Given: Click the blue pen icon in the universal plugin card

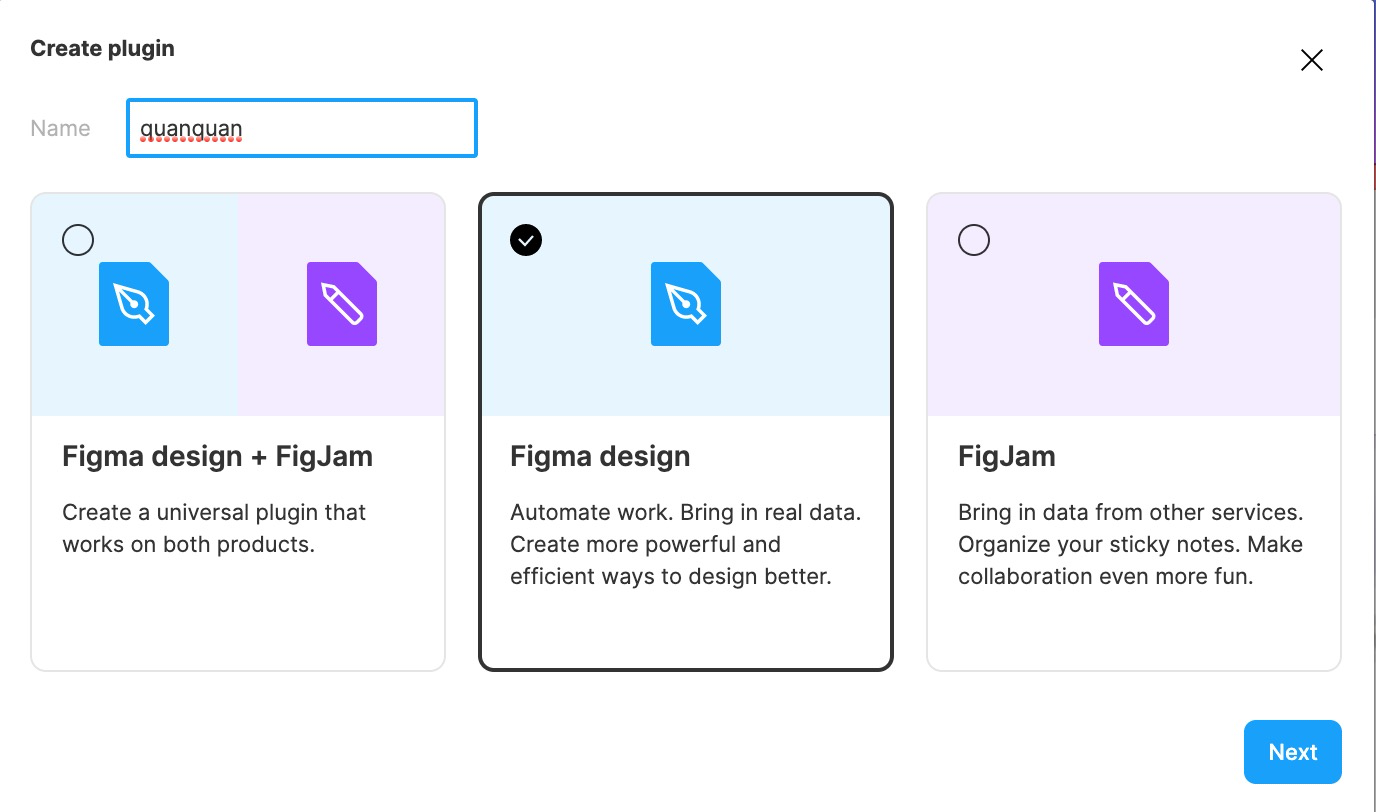Looking at the screenshot, I should coord(134,304).
